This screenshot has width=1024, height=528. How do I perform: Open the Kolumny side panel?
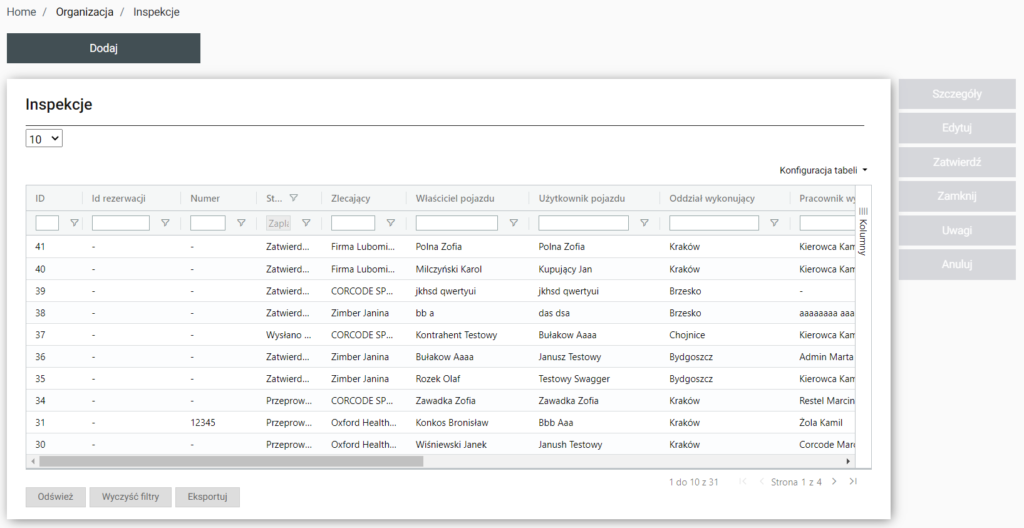tap(863, 231)
